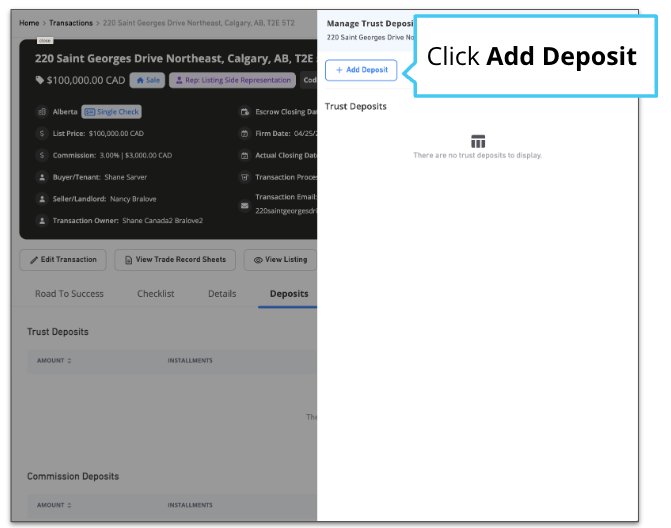Click the Alberta province icon
Viewport: 671px width, 528px height.
[x=42, y=112]
